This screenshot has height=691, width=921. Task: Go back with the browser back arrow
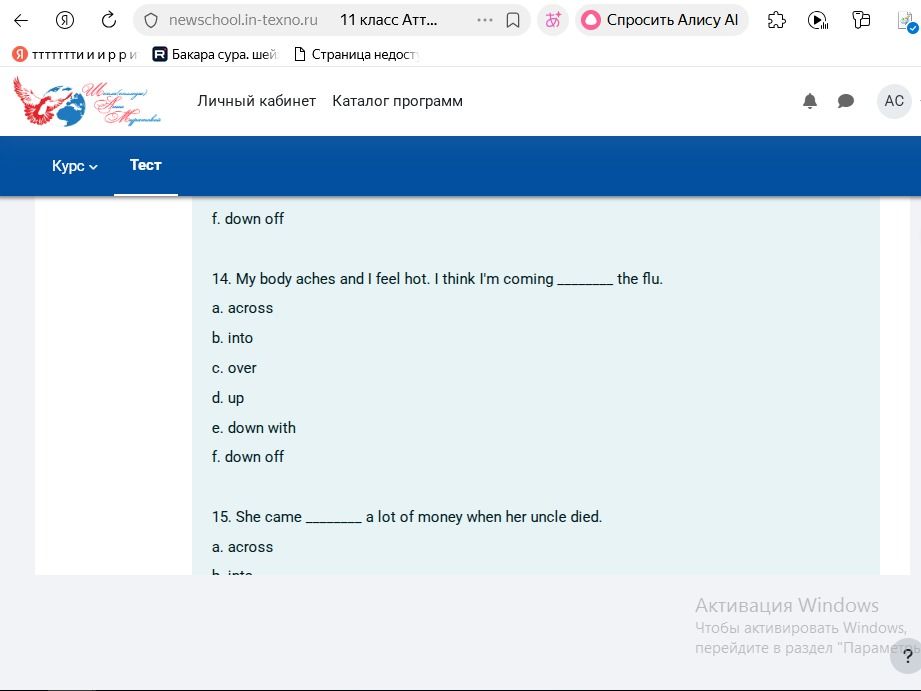tap(21, 21)
